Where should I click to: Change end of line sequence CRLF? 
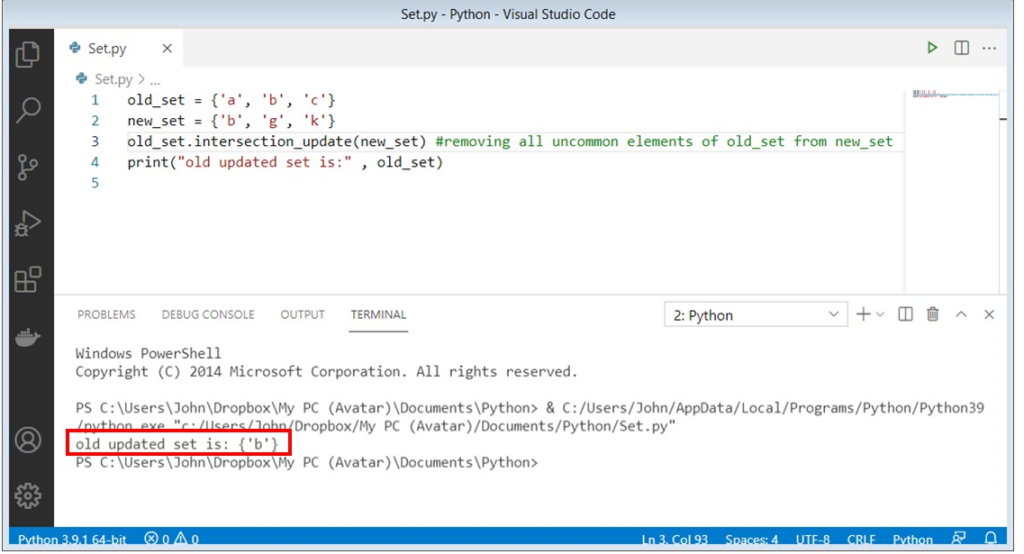pyautogui.click(x=861, y=539)
